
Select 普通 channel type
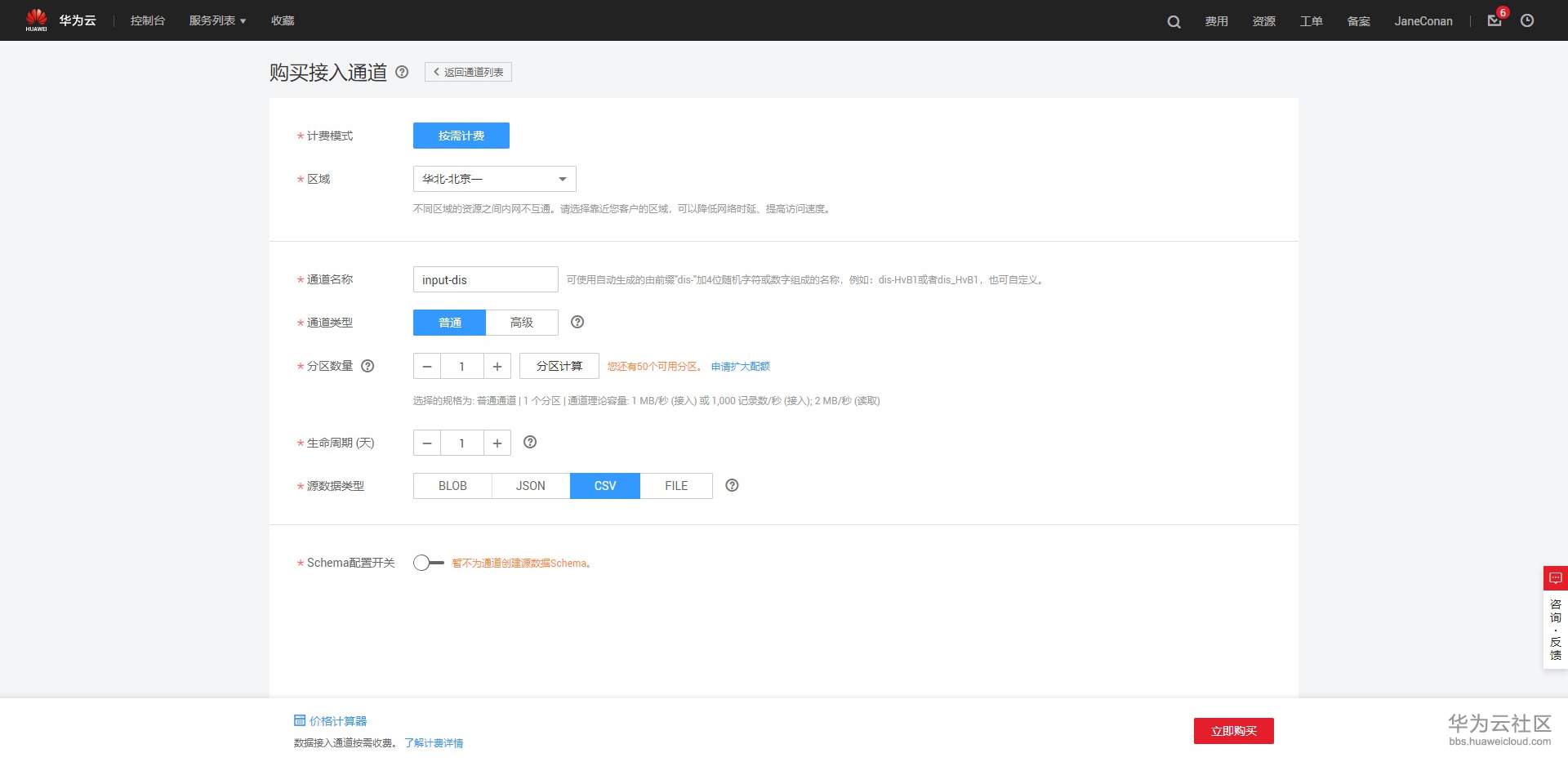point(450,323)
